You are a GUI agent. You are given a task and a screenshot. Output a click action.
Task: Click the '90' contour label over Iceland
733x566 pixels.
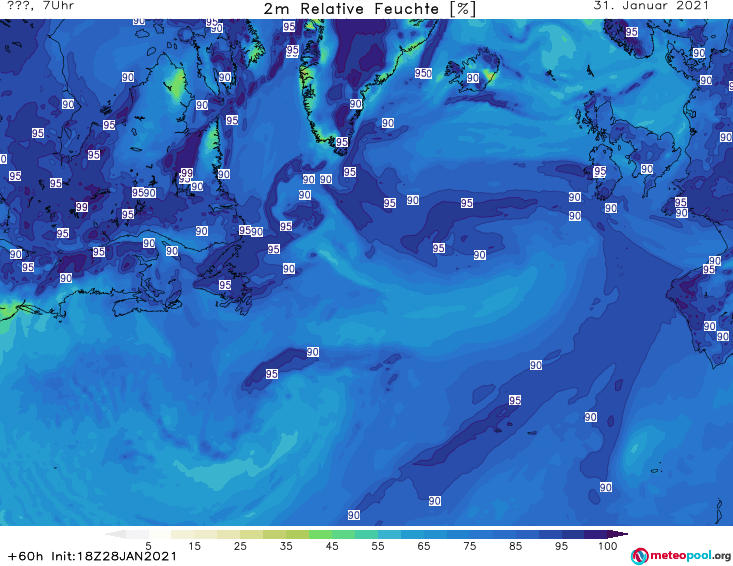473,78
